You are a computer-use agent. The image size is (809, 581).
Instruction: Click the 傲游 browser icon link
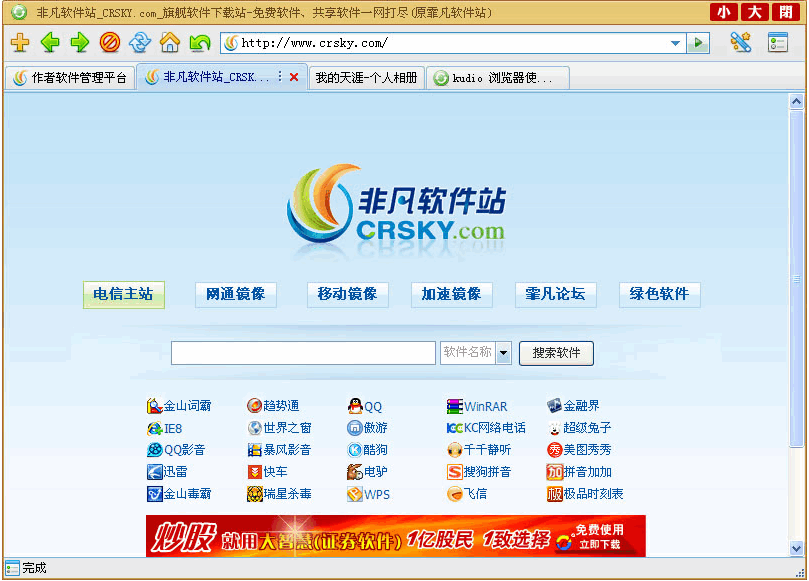pos(367,428)
